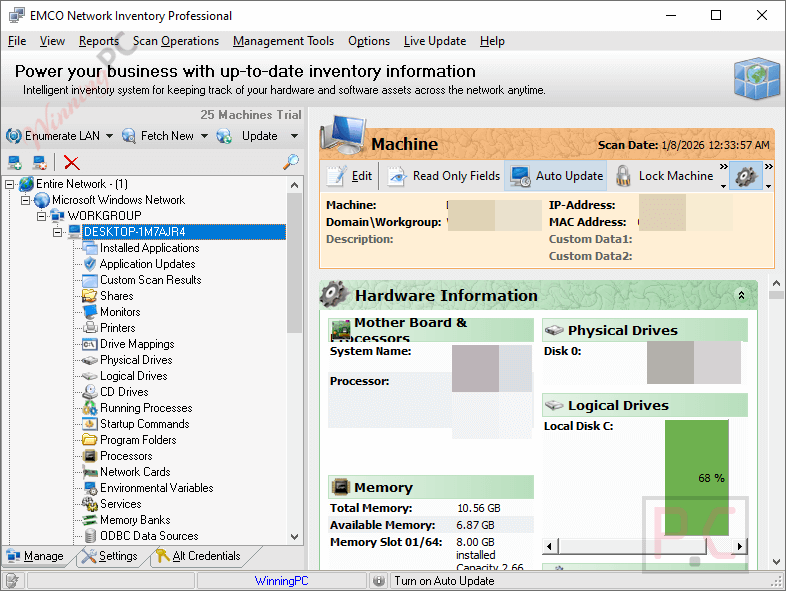Open the Enumerate LAN dropdown arrow

pos(109,136)
